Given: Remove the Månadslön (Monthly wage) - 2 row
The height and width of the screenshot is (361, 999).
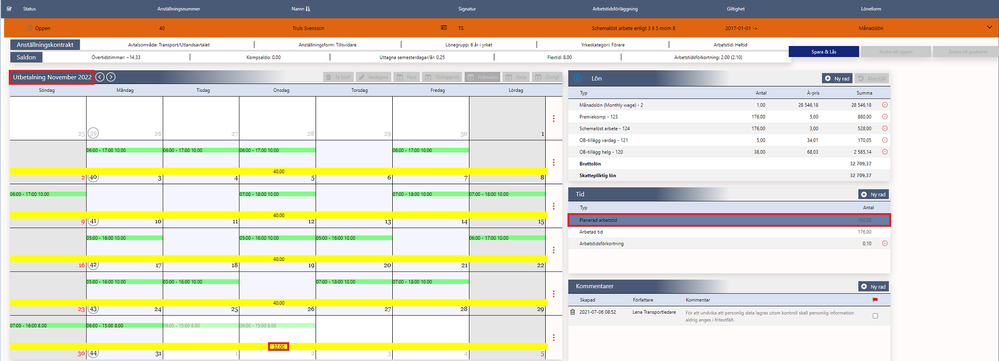Looking at the screenshot, I should (885, 105).
